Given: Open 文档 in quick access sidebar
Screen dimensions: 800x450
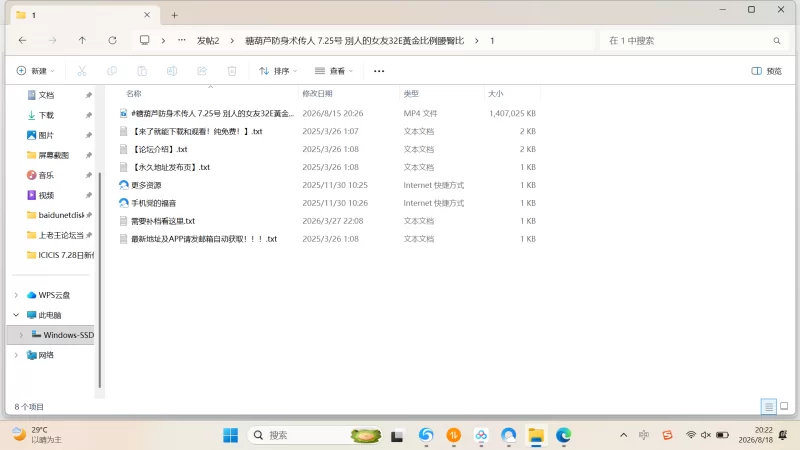Looking at the screenshot, I should pyautogui.click(x=46, y=95).
